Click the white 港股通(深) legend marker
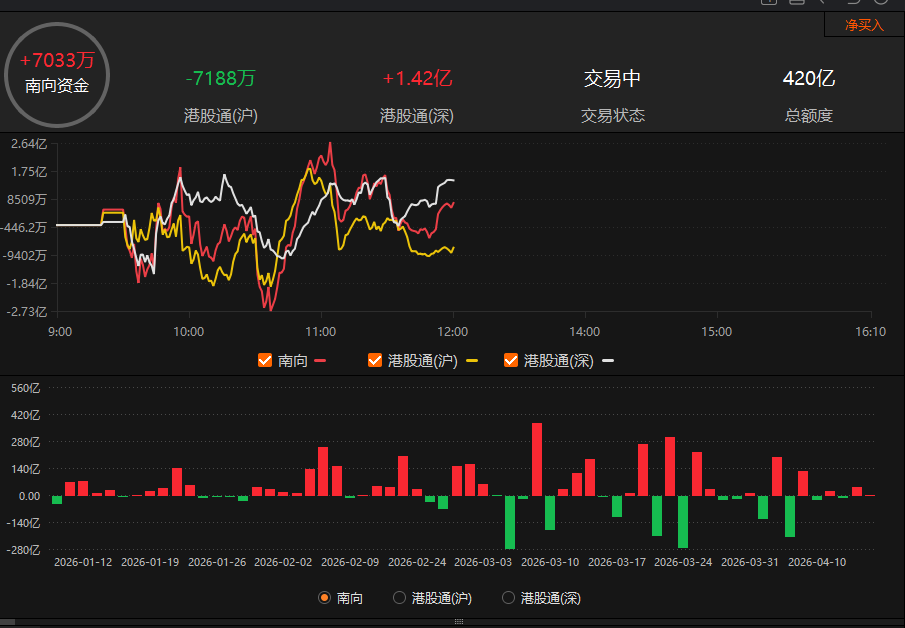 [608, 361]
